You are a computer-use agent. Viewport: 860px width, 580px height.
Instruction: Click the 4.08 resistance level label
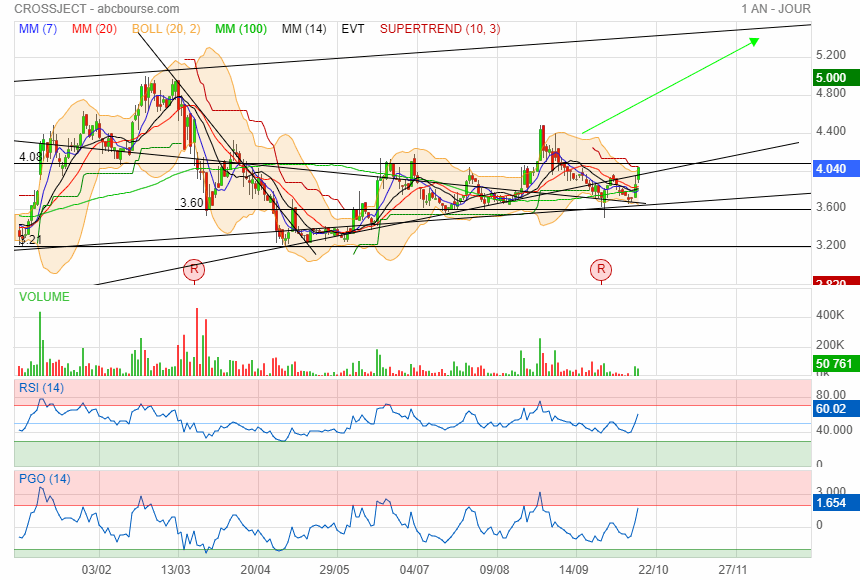coord(30,157)
